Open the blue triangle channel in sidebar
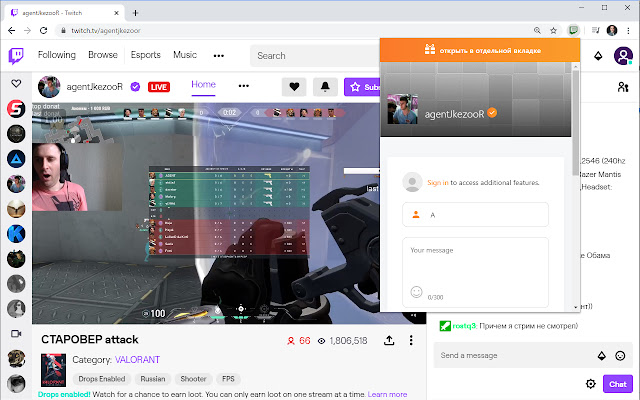The width and height of the screenshot is (640, 400). click(16, 159)
